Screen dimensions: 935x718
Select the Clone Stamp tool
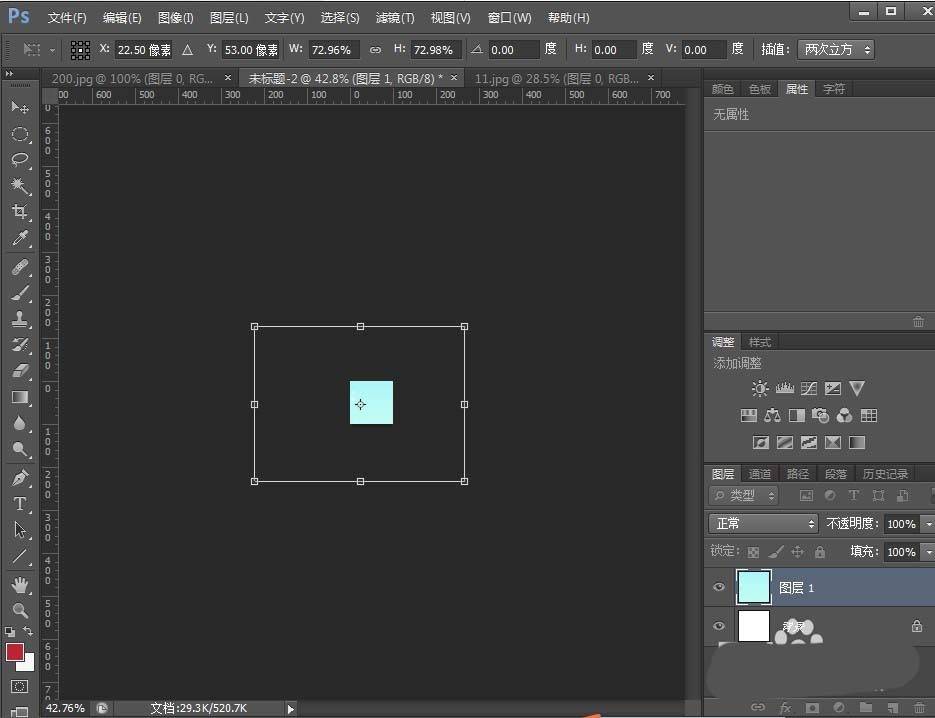click(20, 318)
